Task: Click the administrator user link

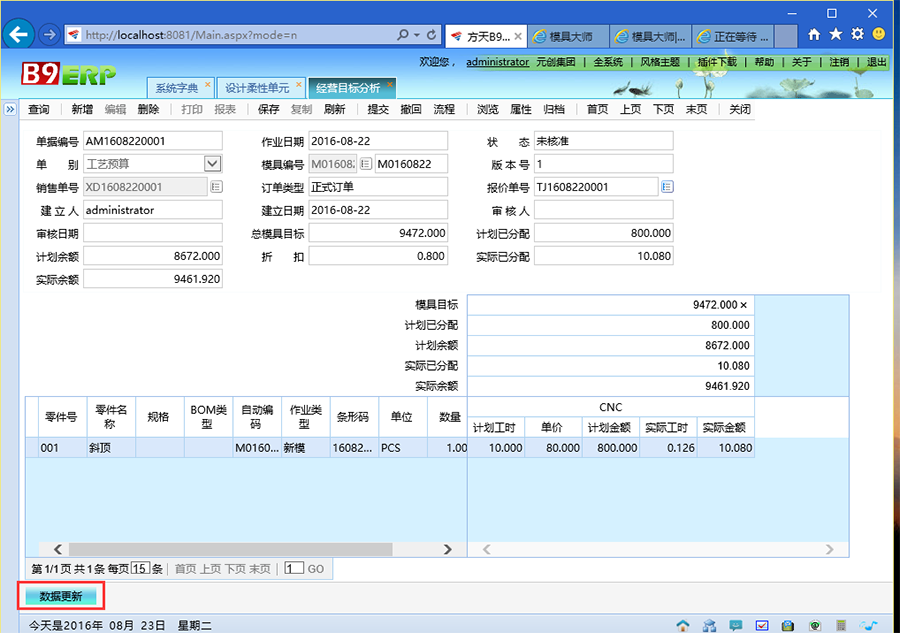Action: point(498,62)
